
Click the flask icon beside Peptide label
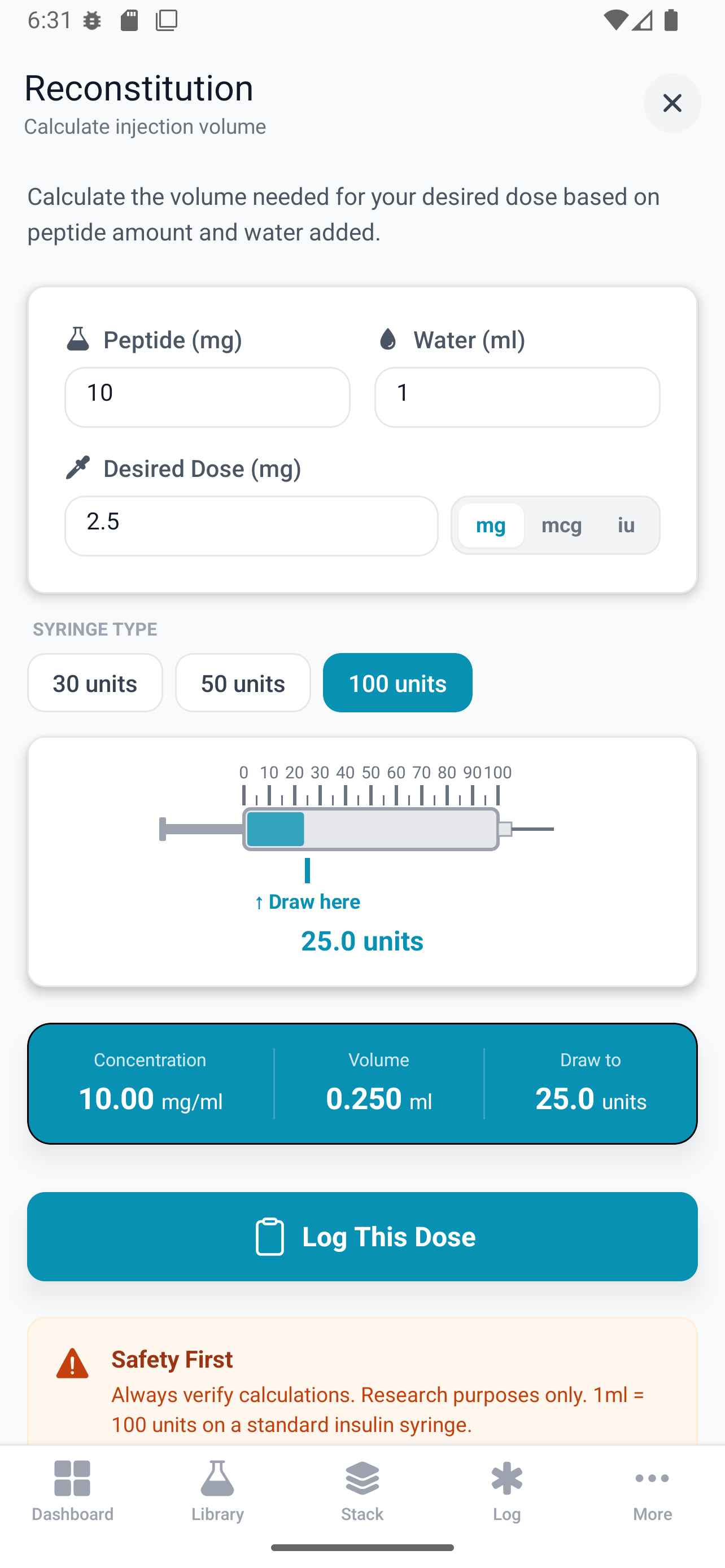(x=78, y=339)
